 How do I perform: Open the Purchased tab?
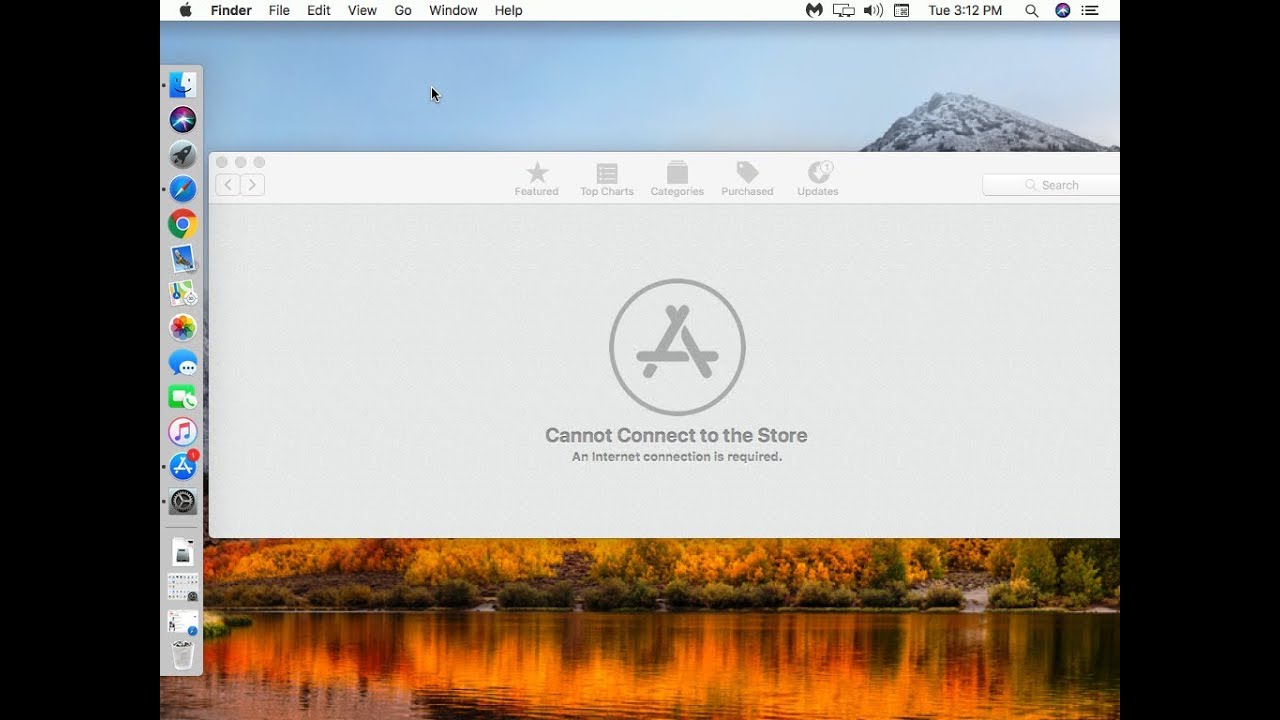tap(747, 179)
